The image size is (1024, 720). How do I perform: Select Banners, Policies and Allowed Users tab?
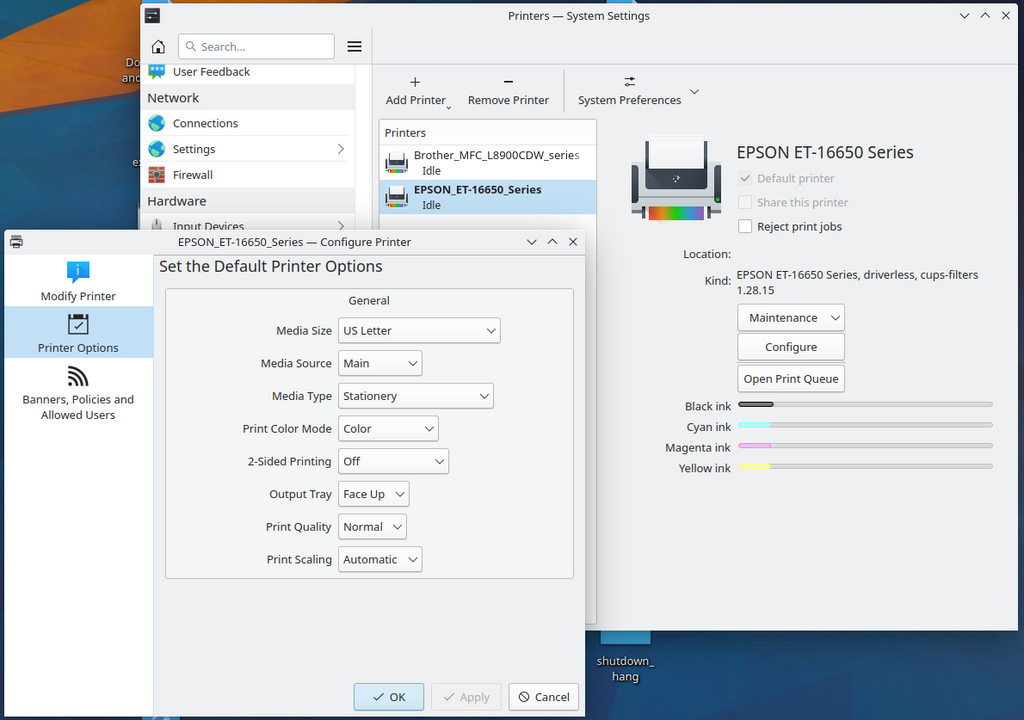[x=78, y=392]
